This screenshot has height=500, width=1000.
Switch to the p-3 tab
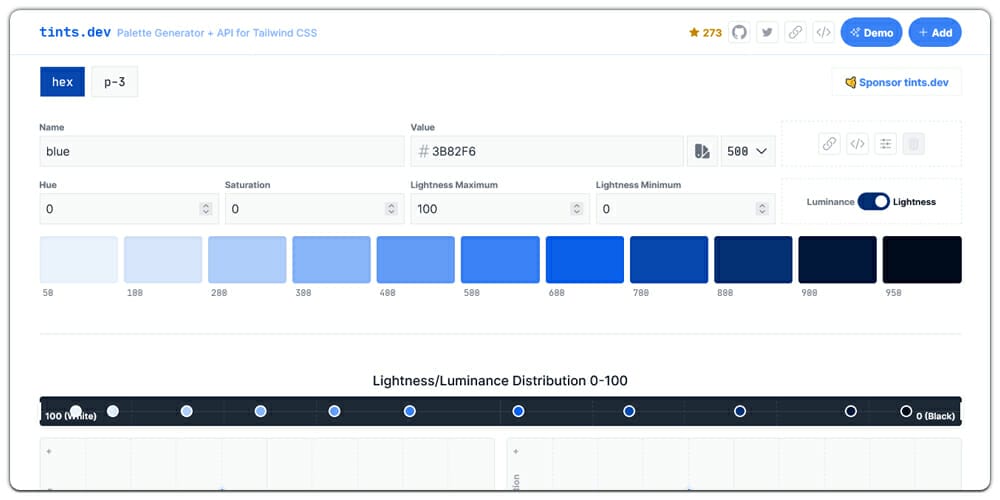click(114, 82)
